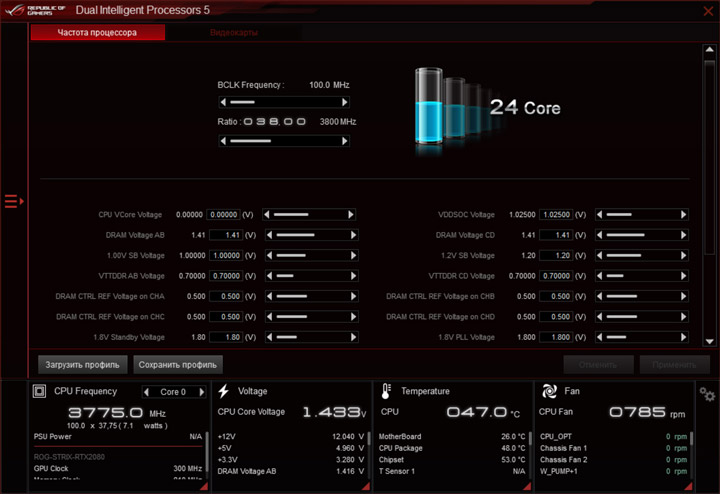
Task: Click the Voltage lightning bolt icon
Action: pyautogui.click(x=224, y=391)
